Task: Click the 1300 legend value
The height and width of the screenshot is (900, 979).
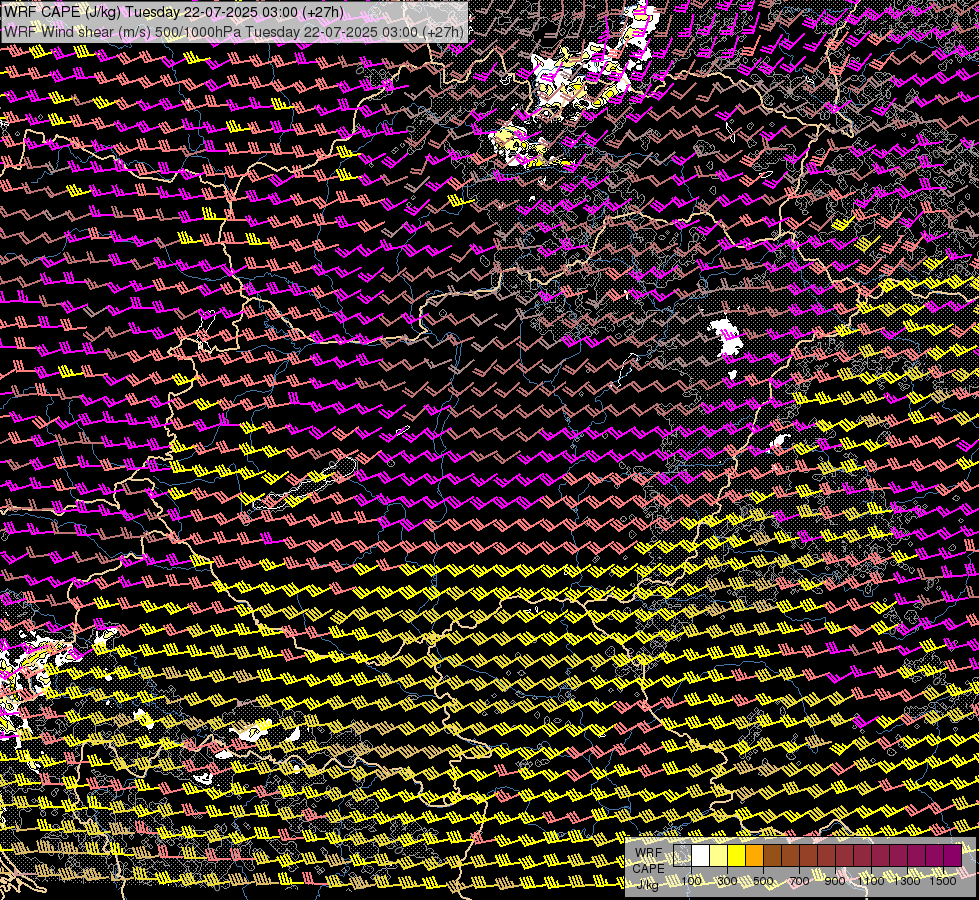Action: click(907, 881)
